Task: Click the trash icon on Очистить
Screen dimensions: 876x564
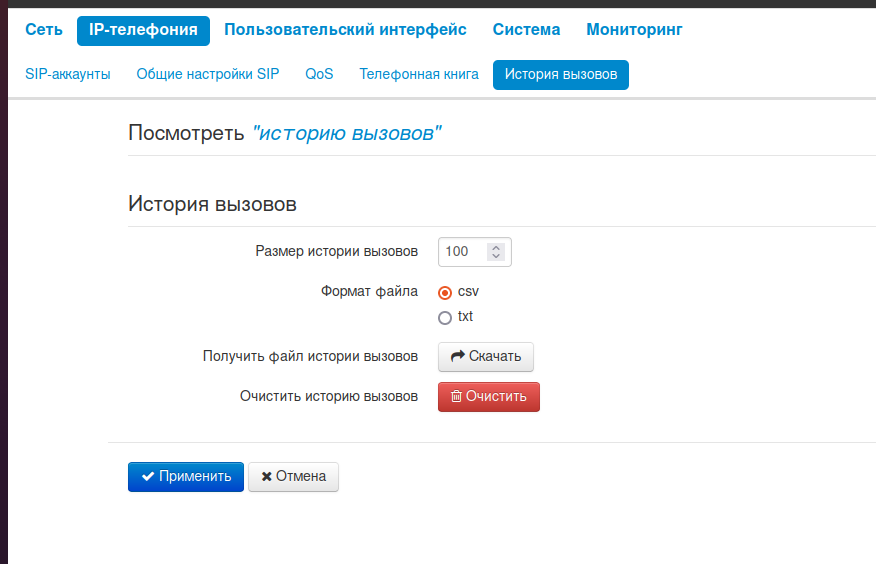Action: pyautogui.click(x=456, y=397)
